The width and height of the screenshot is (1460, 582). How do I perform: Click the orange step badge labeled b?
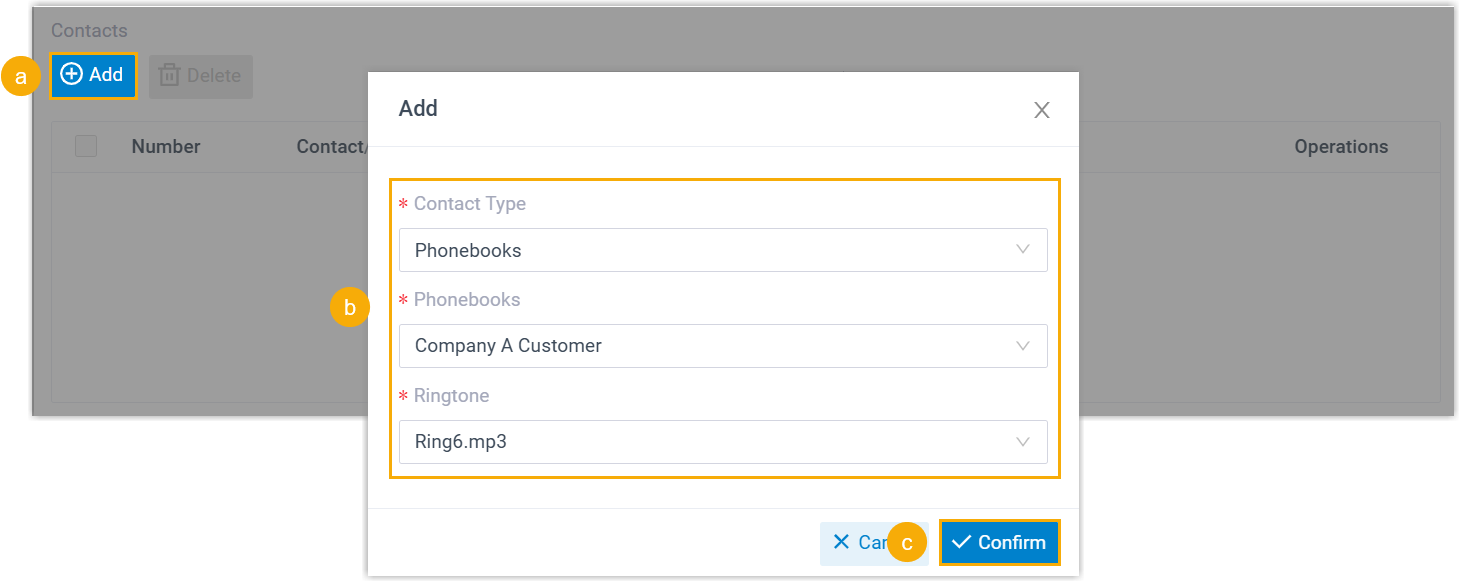(349, 308)
